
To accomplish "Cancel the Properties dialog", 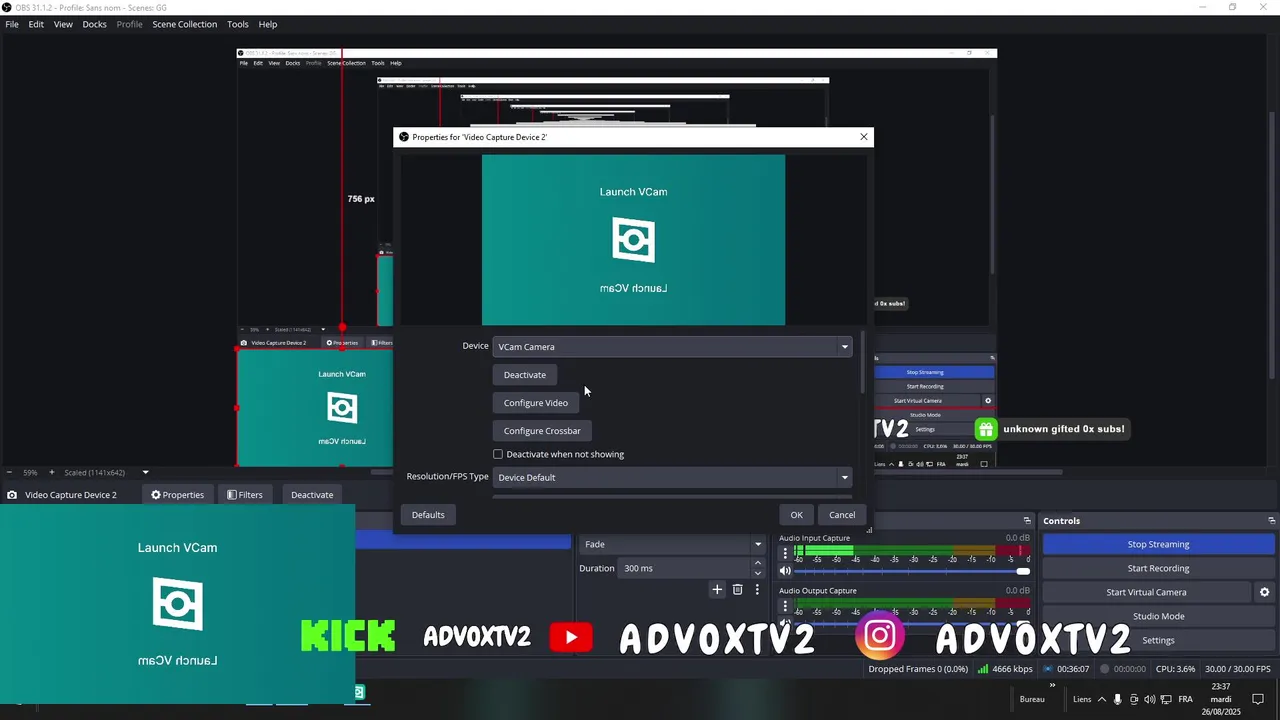I will (x=842, y=515).
